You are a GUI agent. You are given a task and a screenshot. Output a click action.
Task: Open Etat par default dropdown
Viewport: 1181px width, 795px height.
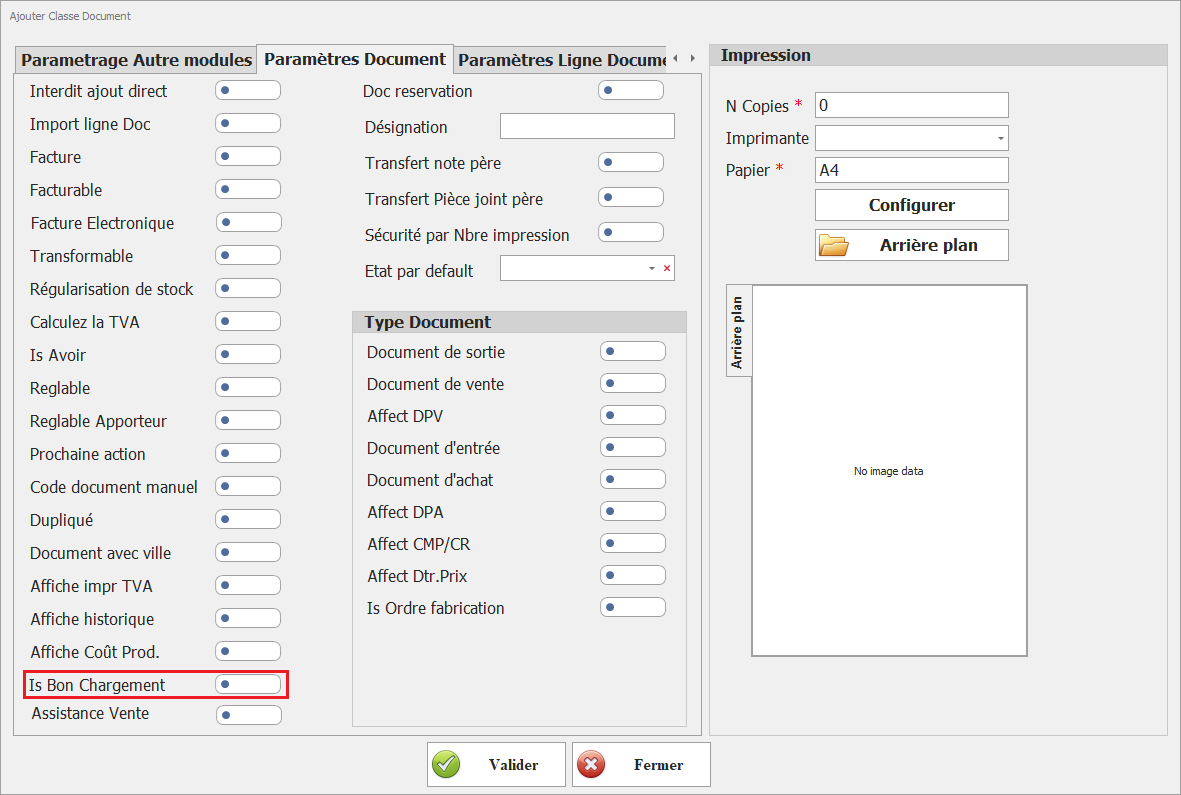[652, 269]
